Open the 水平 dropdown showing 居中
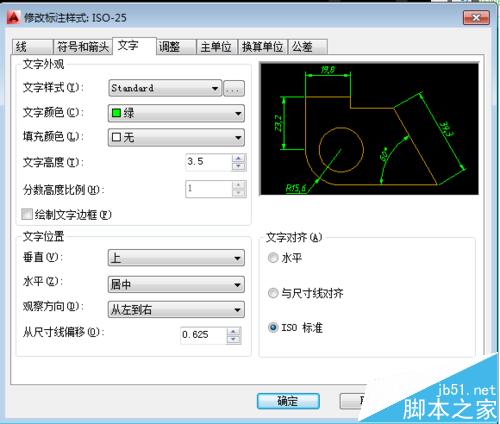The image size is (500, 424). (x=176, y=285)
